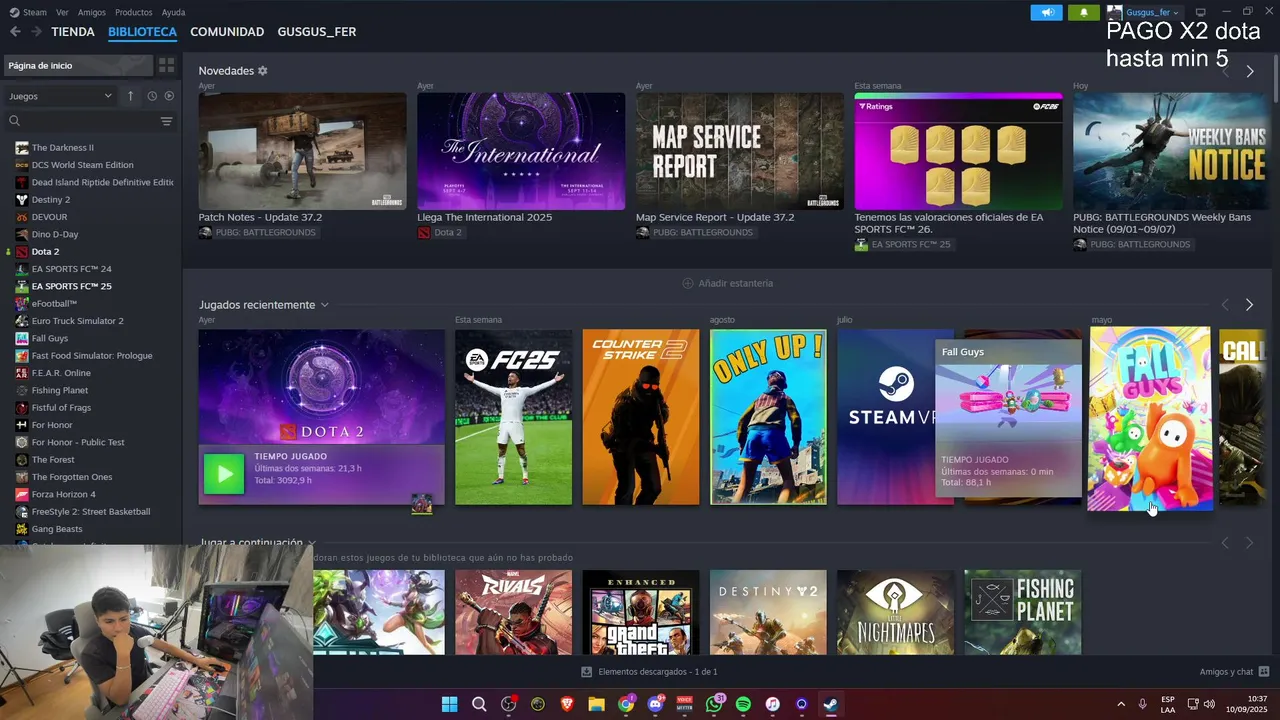Advance Jugados recientemente shelf right arrow
The width and height of the screenshot is (1280, 720).
[x=1249, y=305]
